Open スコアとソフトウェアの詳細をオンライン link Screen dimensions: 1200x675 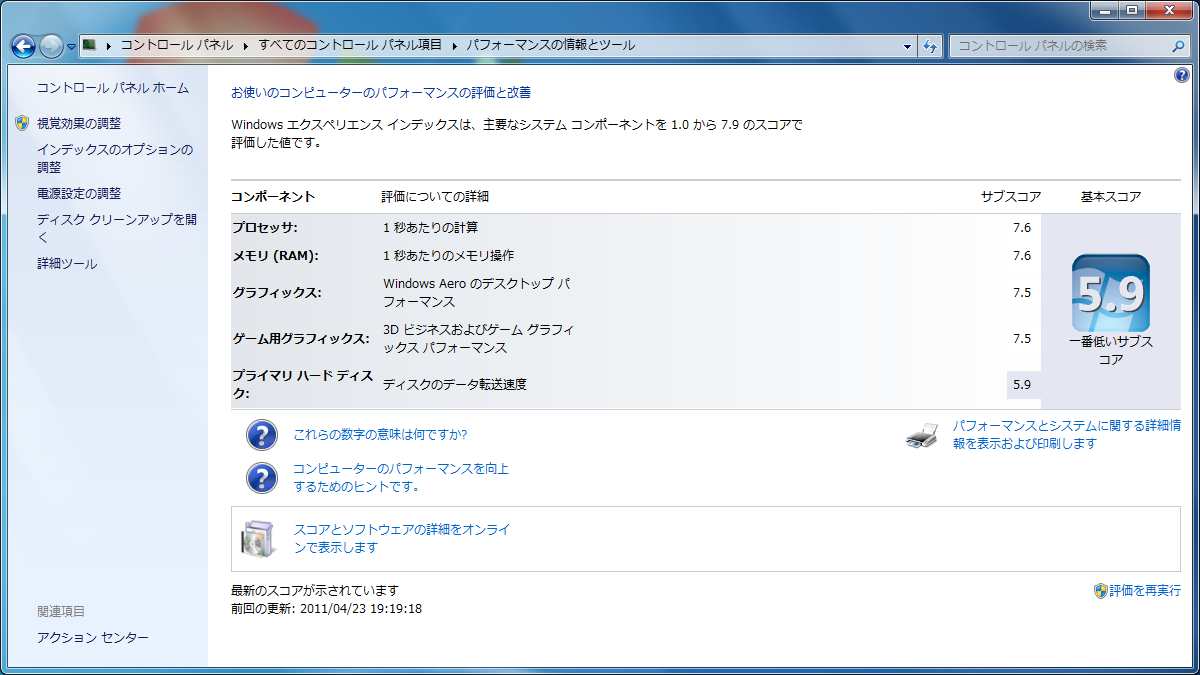402,539
